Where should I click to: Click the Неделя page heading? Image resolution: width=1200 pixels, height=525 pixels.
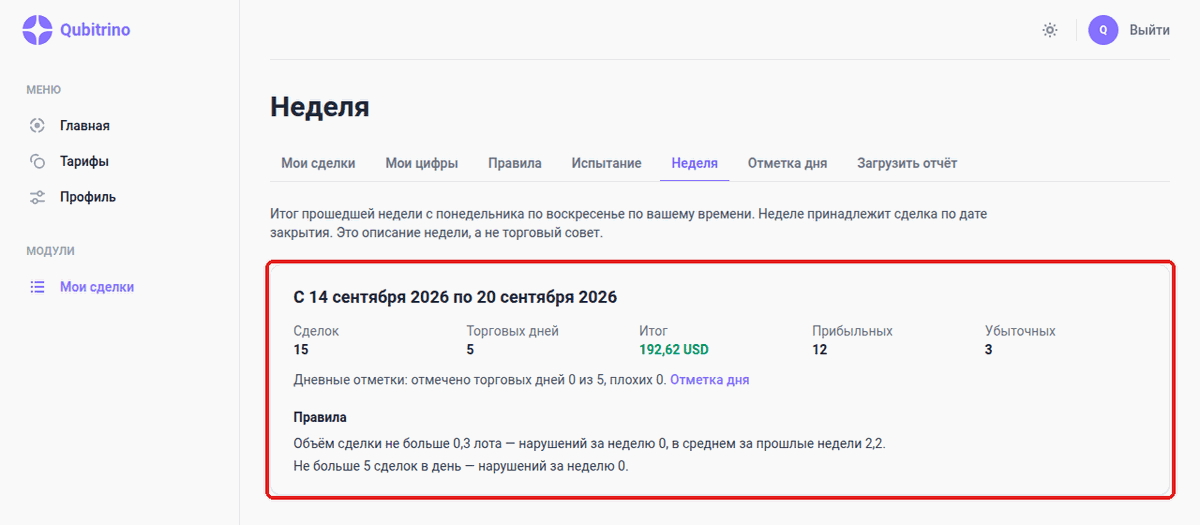[x=320, y=107]
